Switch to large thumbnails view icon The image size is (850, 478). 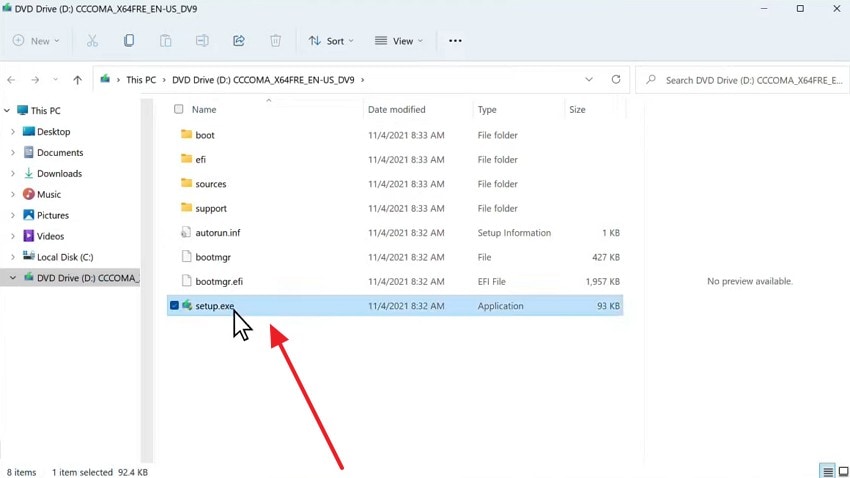pyautogui.click(x=843, y=470)
